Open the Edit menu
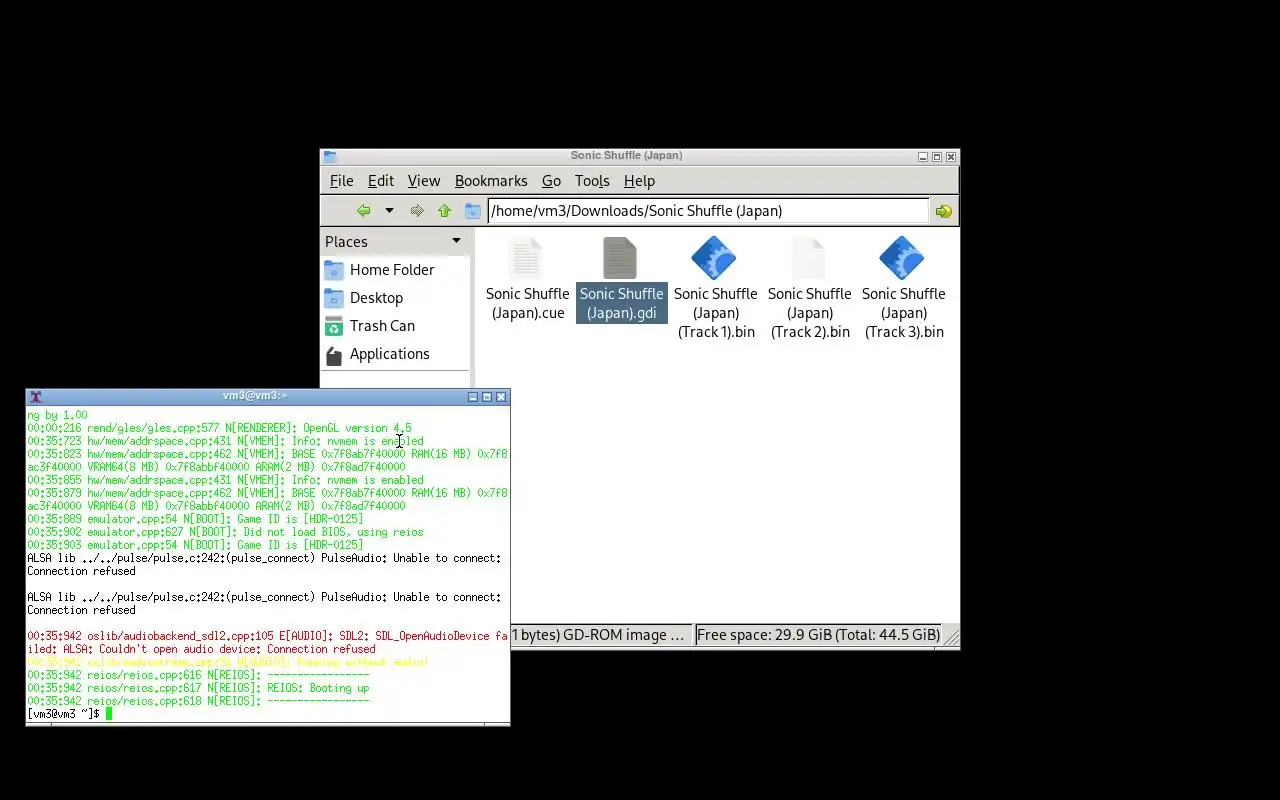The height and width of the screenshot is (800, 1280). (x=380, y=181)
